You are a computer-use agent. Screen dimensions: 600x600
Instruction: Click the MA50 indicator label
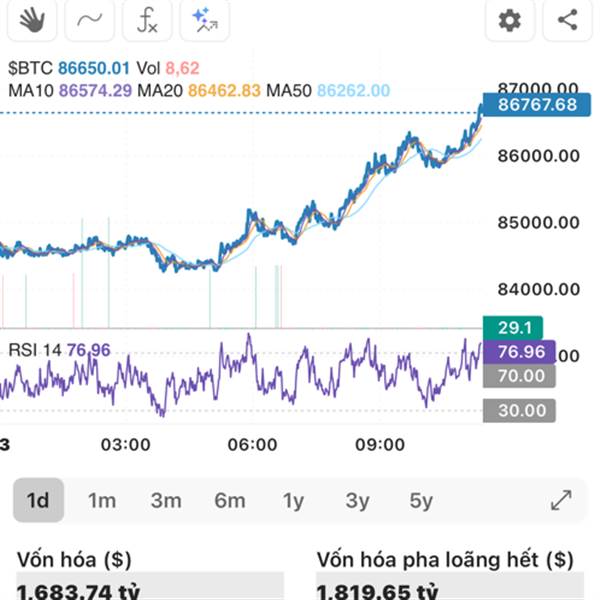[291, 91]
